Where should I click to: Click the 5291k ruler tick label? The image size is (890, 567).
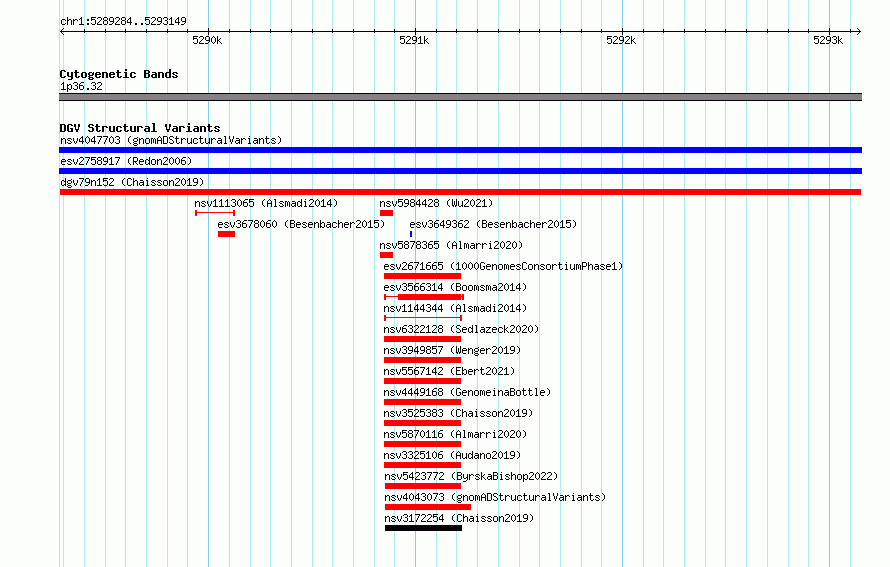coord(414,40)
